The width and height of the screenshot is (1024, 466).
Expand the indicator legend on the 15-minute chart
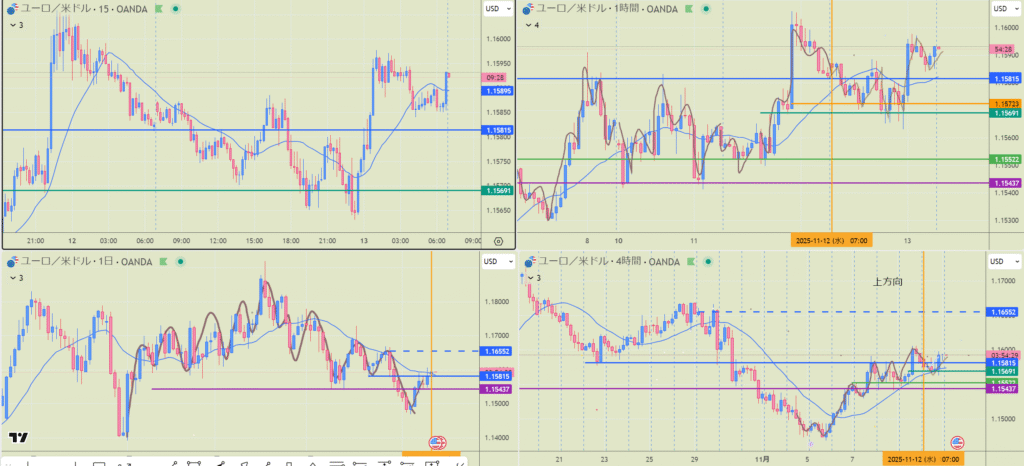(12, 24)
